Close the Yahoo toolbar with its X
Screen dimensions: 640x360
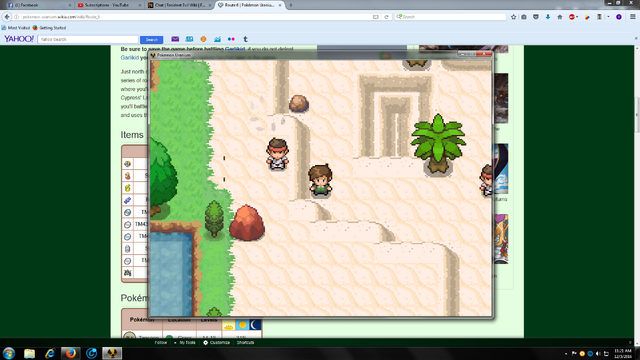636,39
